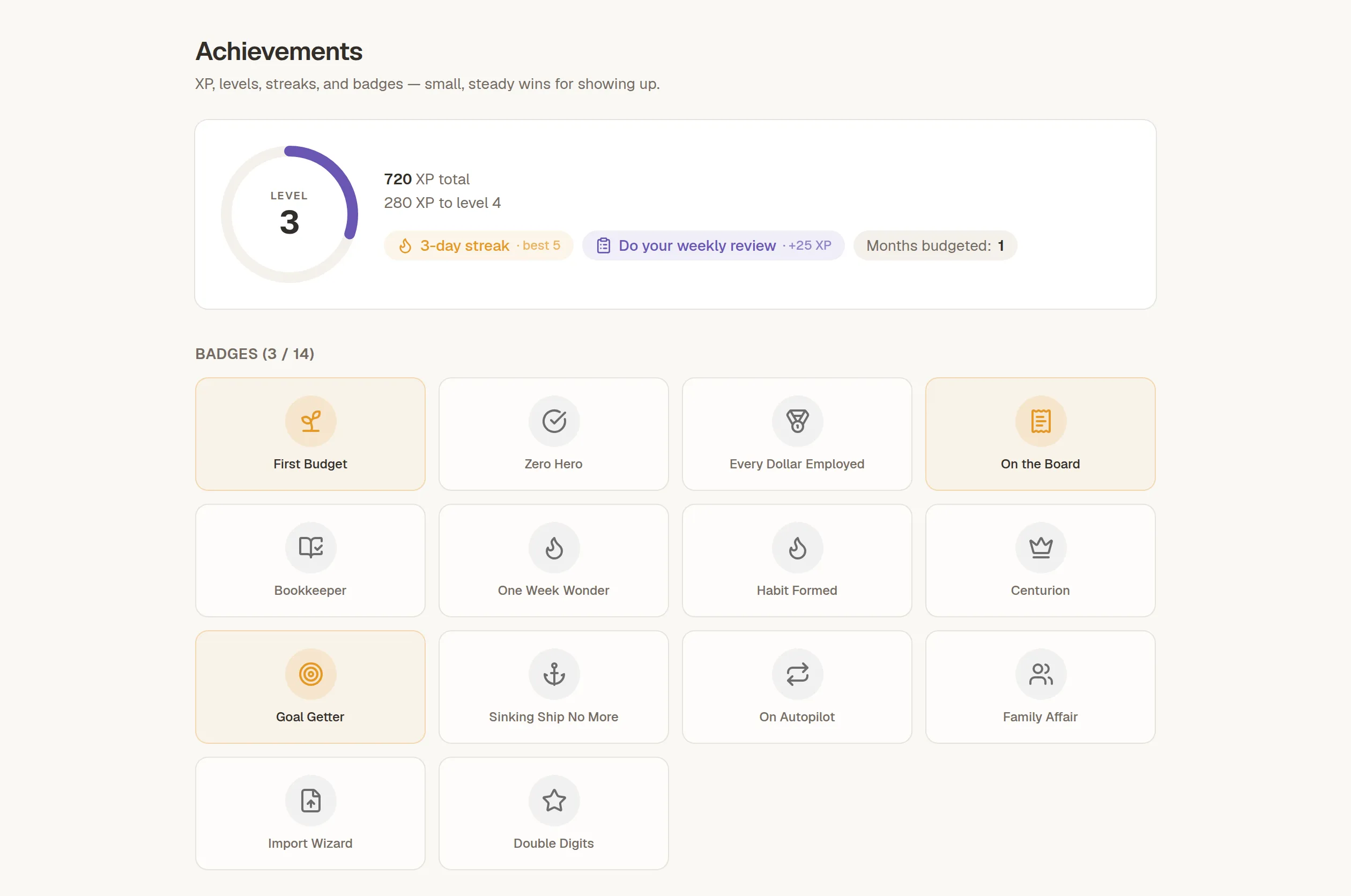The image size is (1351, 896).
Task: Click the On the Board receipt icon
Action: point(1041,421)
